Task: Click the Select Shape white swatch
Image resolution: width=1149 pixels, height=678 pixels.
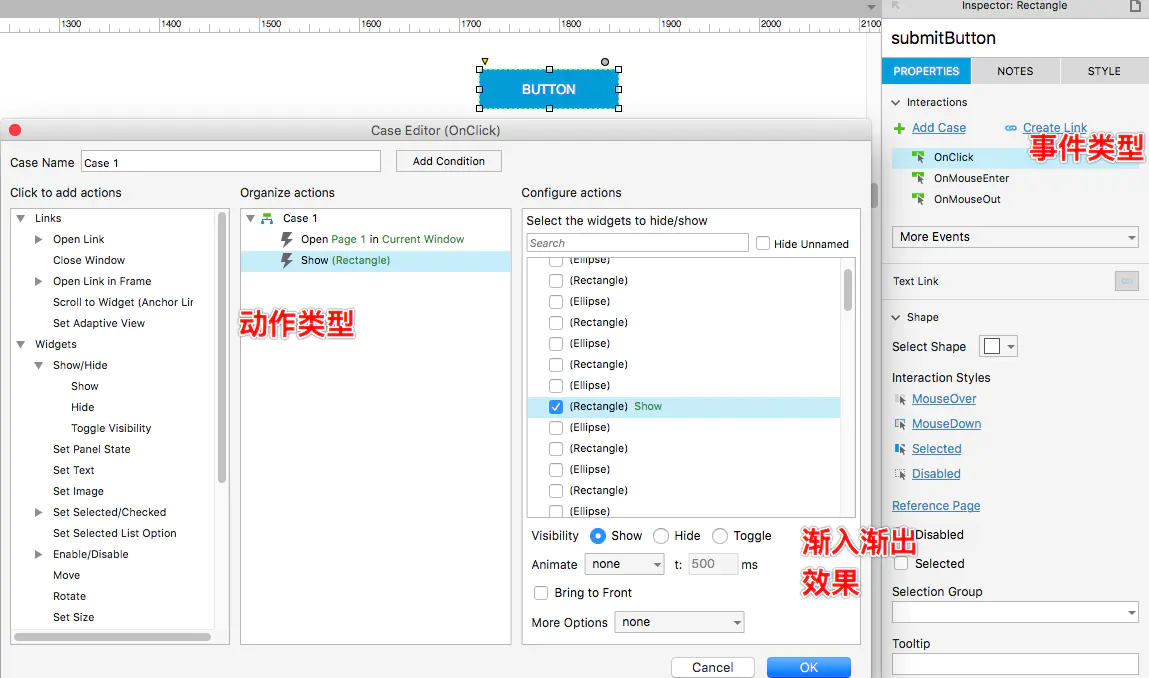Action: pyautogui.click(x=991, y=347)
